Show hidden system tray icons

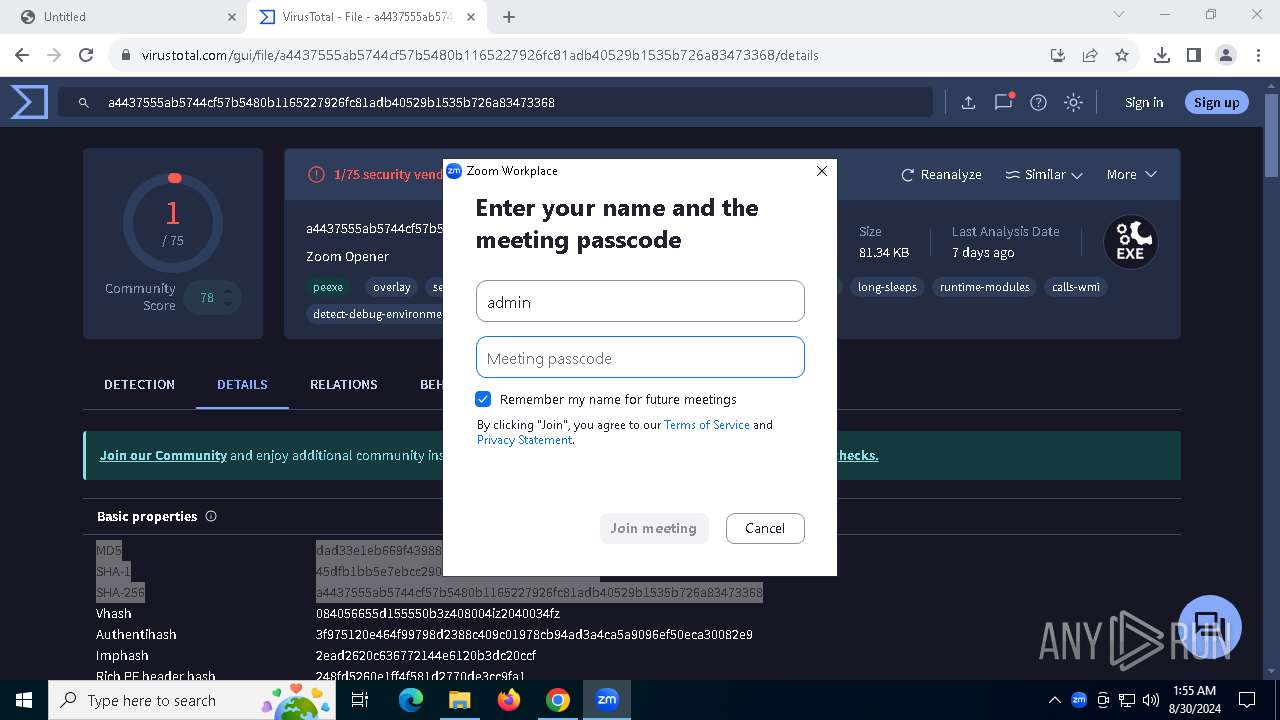1055,700
